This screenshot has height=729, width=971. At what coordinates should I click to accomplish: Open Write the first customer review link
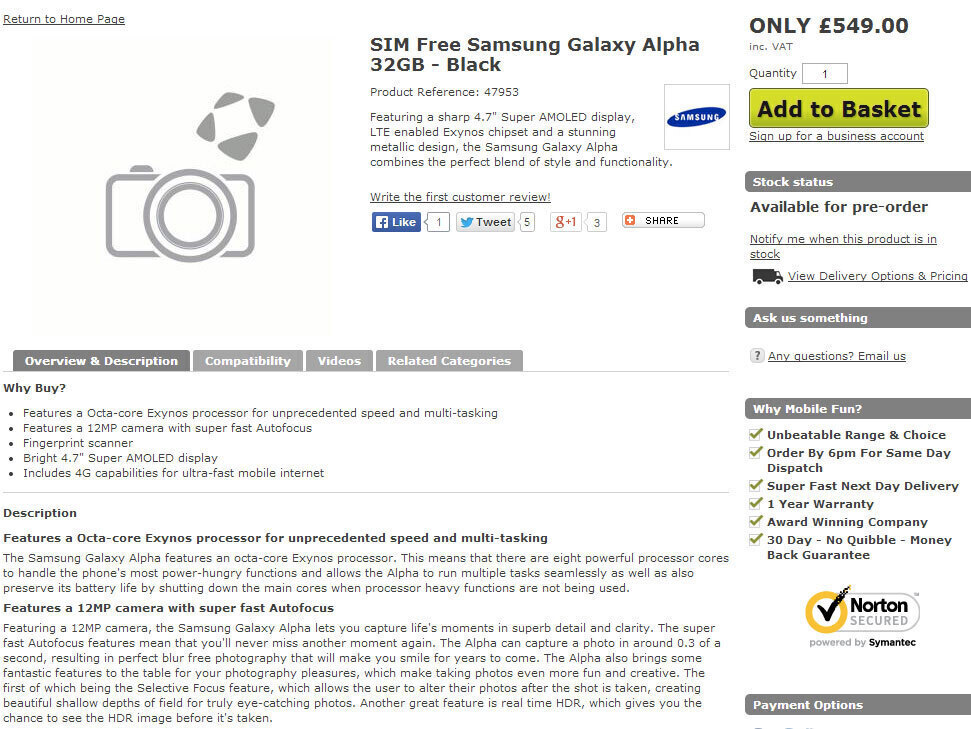coord(460,197)
